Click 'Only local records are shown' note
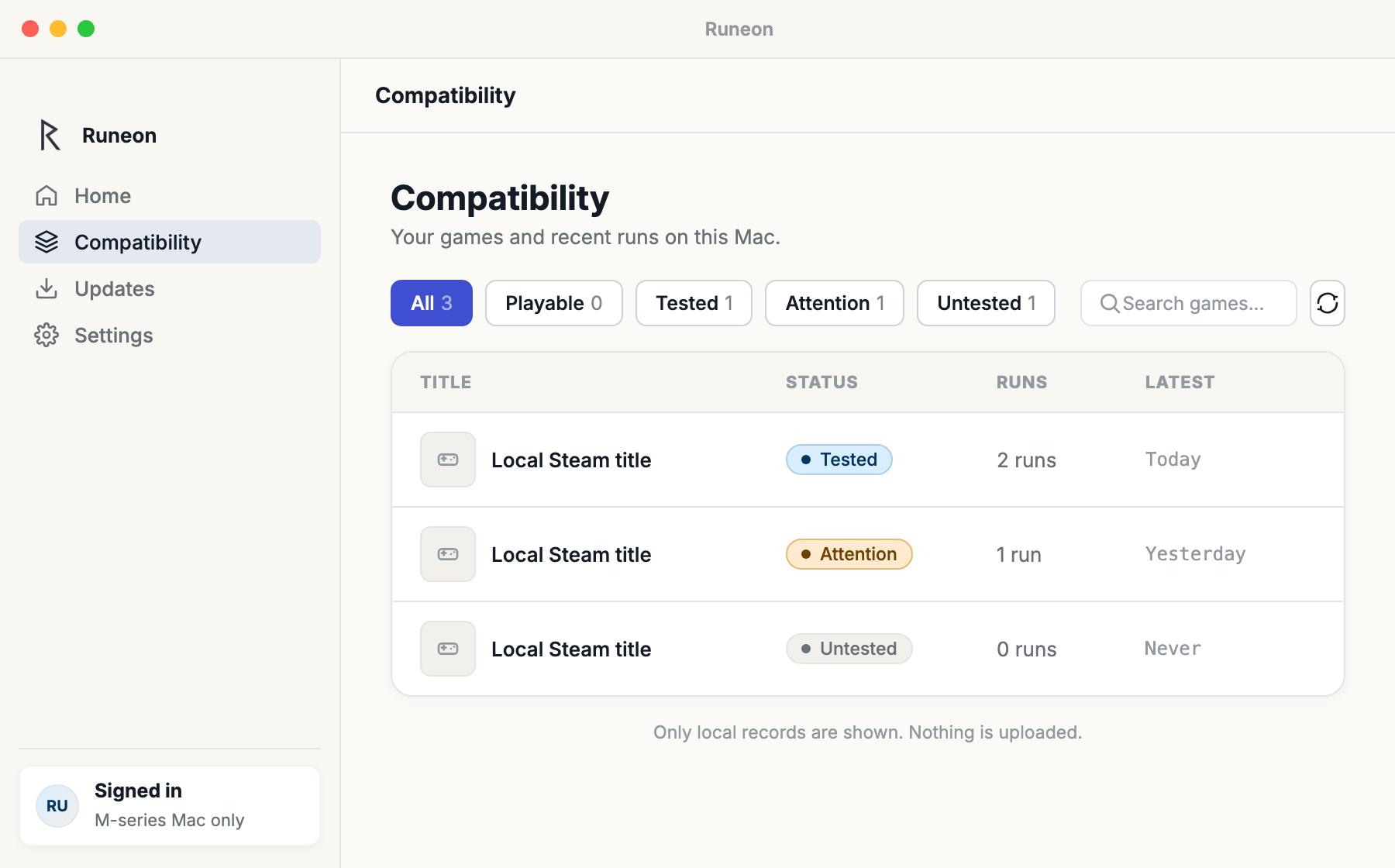Viewport: 1395px width, 868px height. click(x=867, y=732)
